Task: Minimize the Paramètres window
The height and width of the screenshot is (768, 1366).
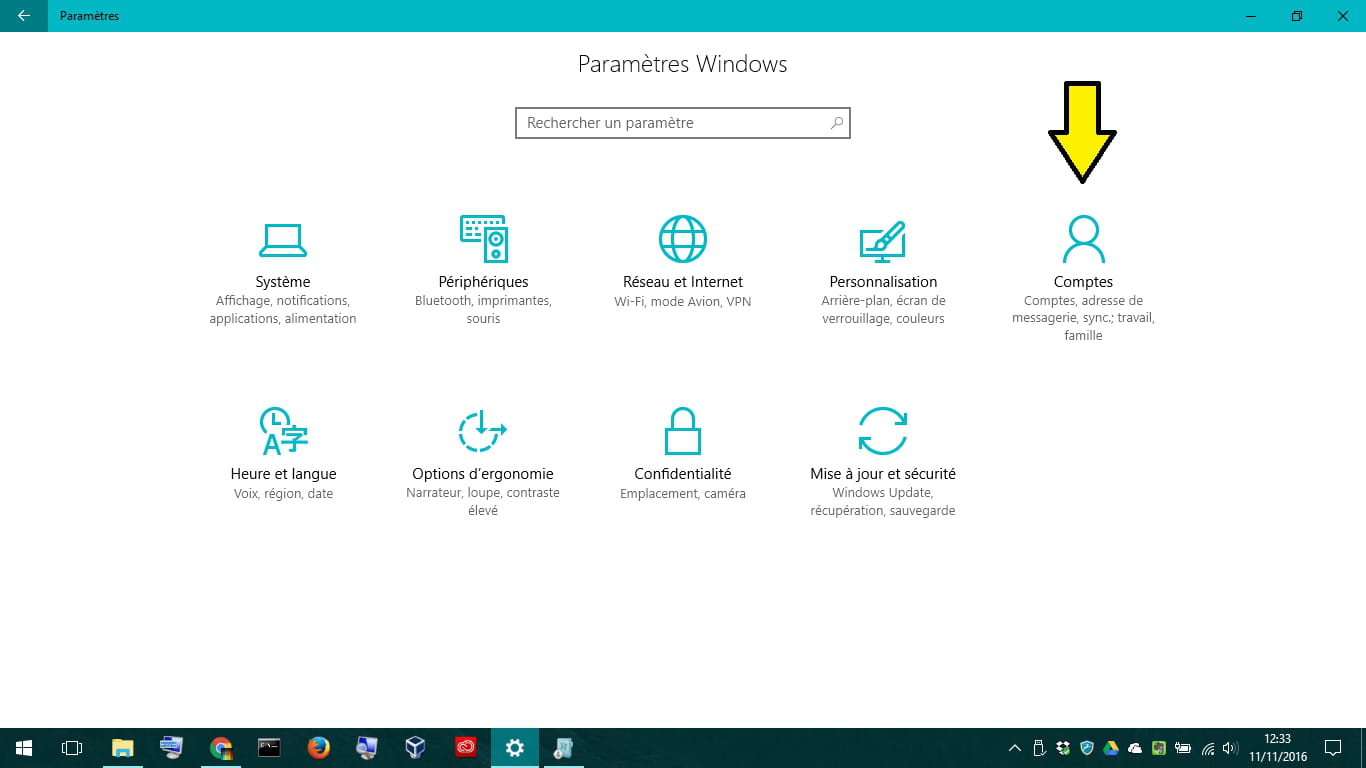Action: 1251,16
